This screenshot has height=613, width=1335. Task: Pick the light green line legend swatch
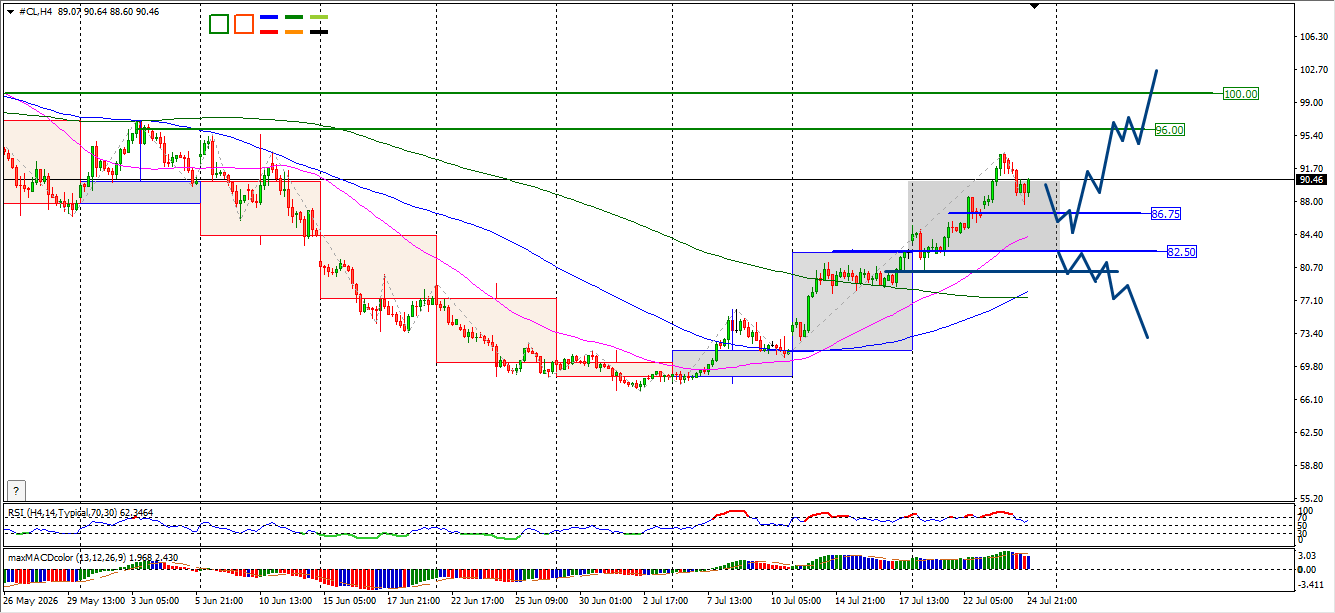point(319,18)
